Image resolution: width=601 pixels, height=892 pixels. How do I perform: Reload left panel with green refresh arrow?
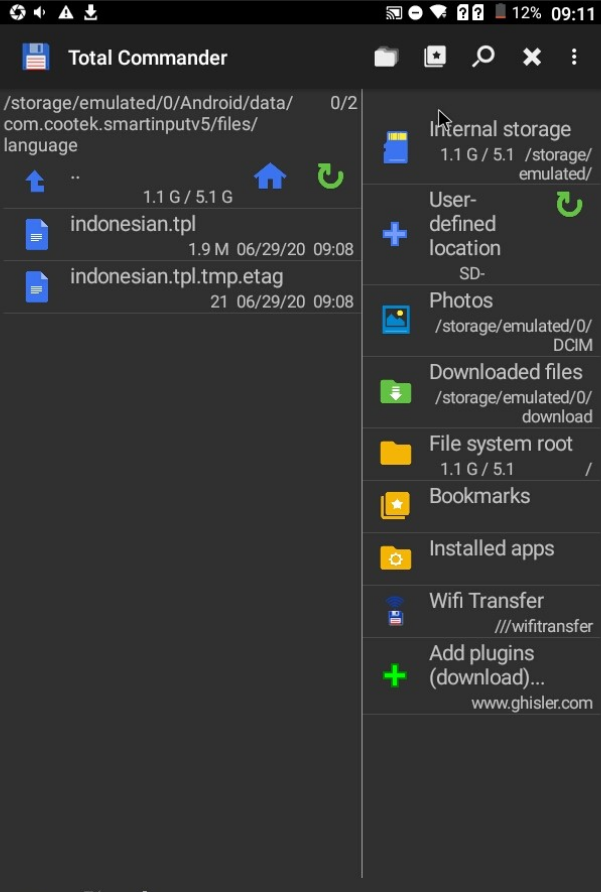[331, 176]
